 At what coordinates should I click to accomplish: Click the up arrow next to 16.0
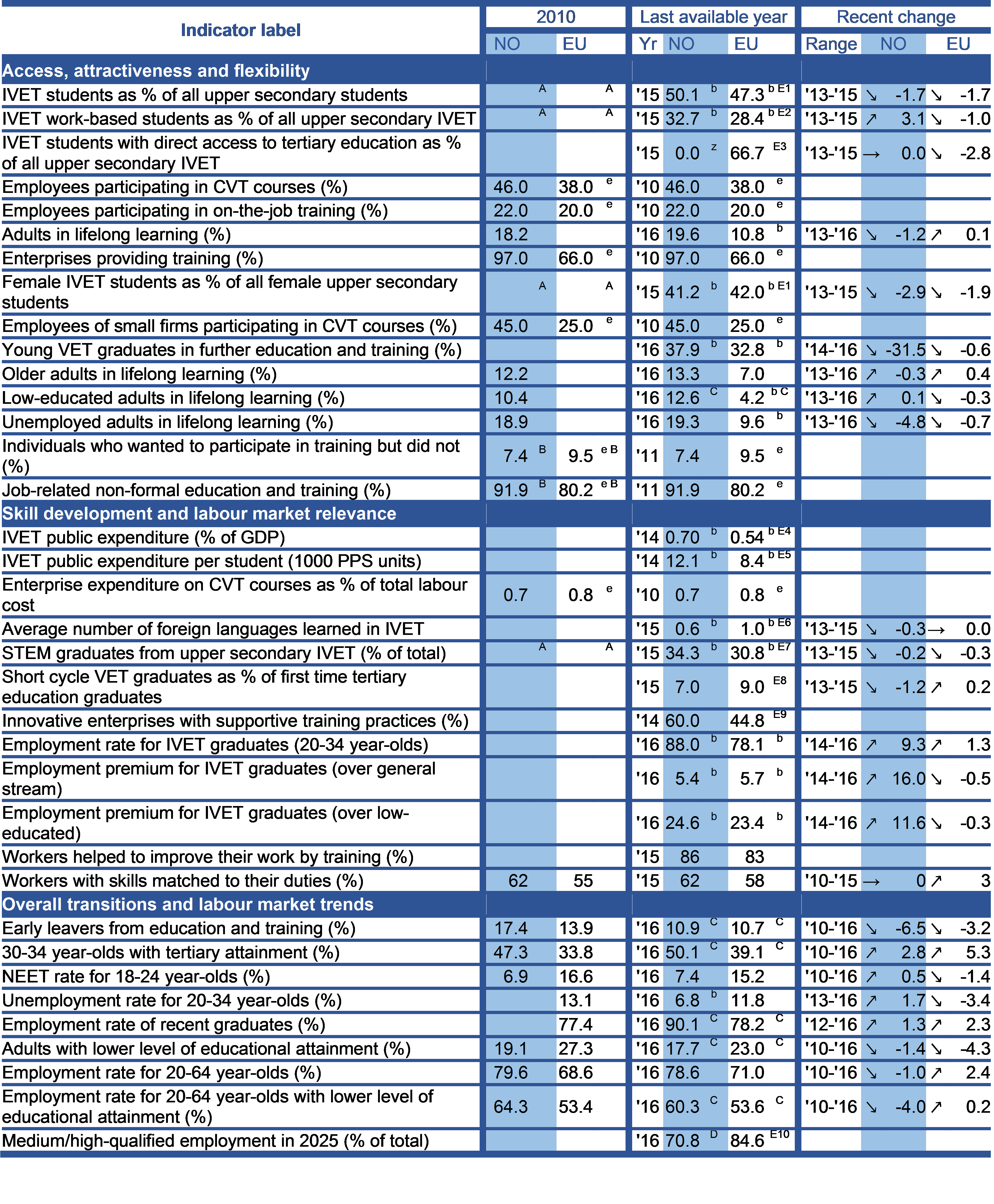click(x=871, y=779)
